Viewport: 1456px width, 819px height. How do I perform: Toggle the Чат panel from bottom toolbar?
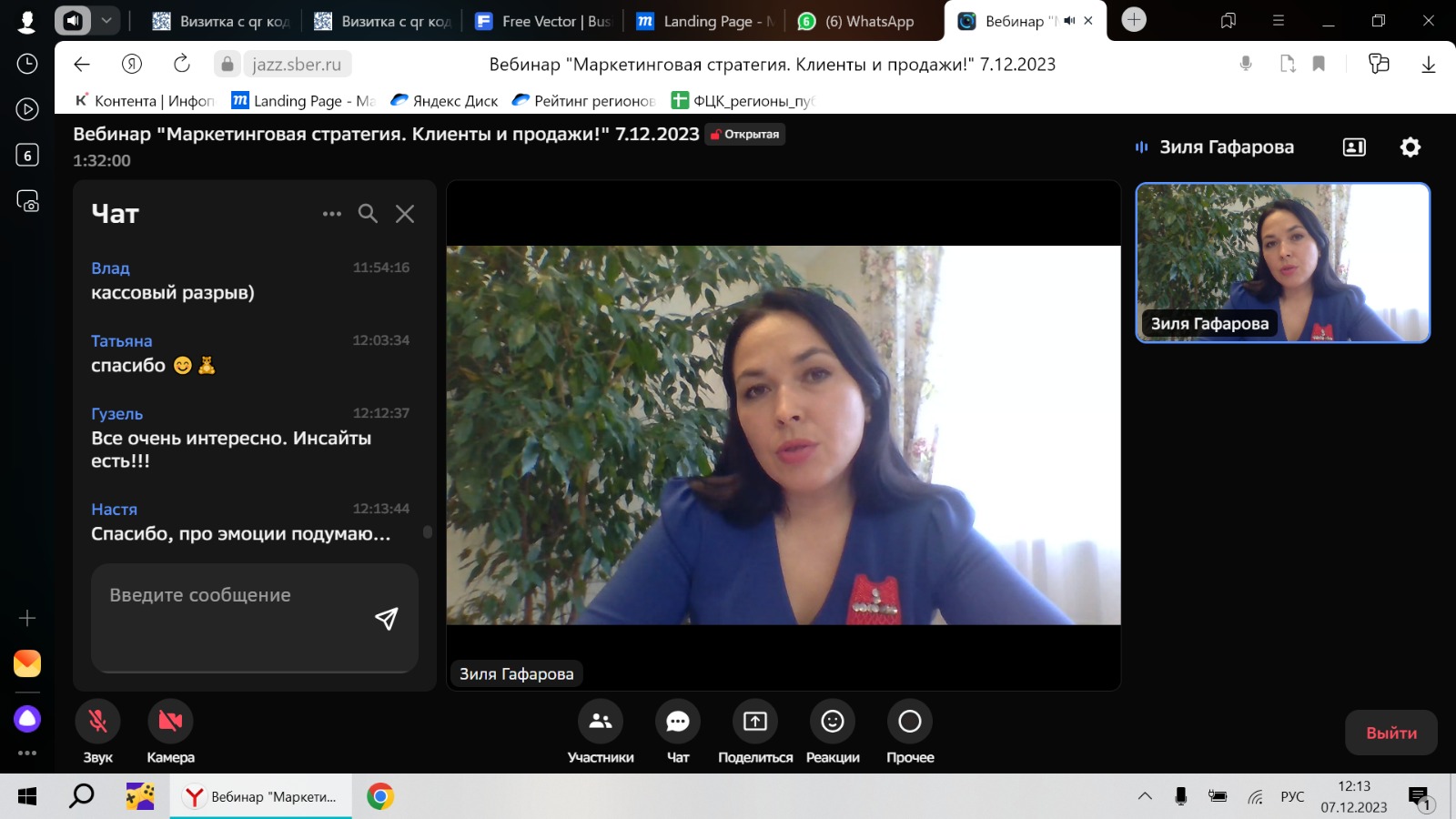pos(678,722)
